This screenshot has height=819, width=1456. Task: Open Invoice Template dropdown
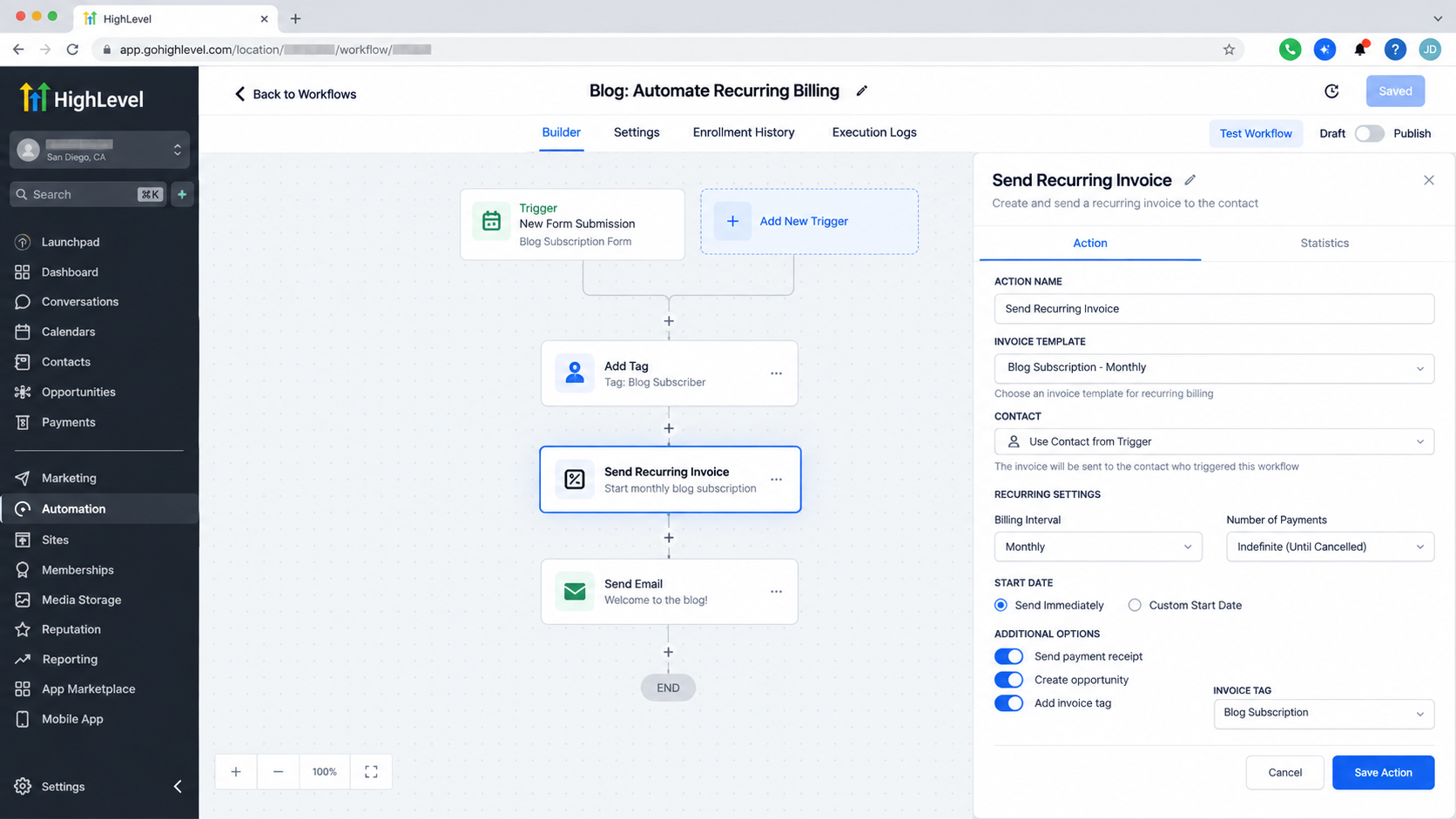[x=1214, y=368]
